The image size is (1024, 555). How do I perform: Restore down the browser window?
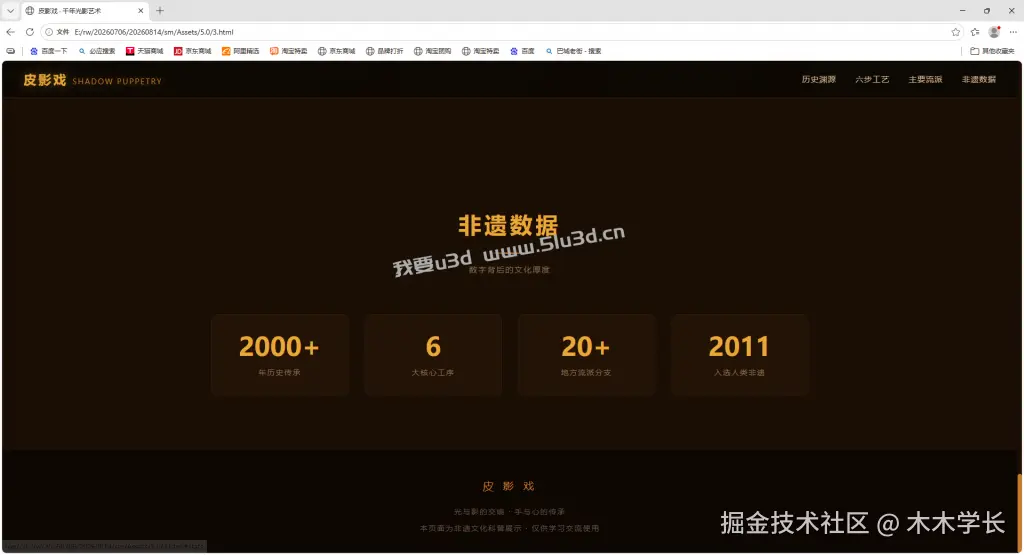tap(987, 10)
